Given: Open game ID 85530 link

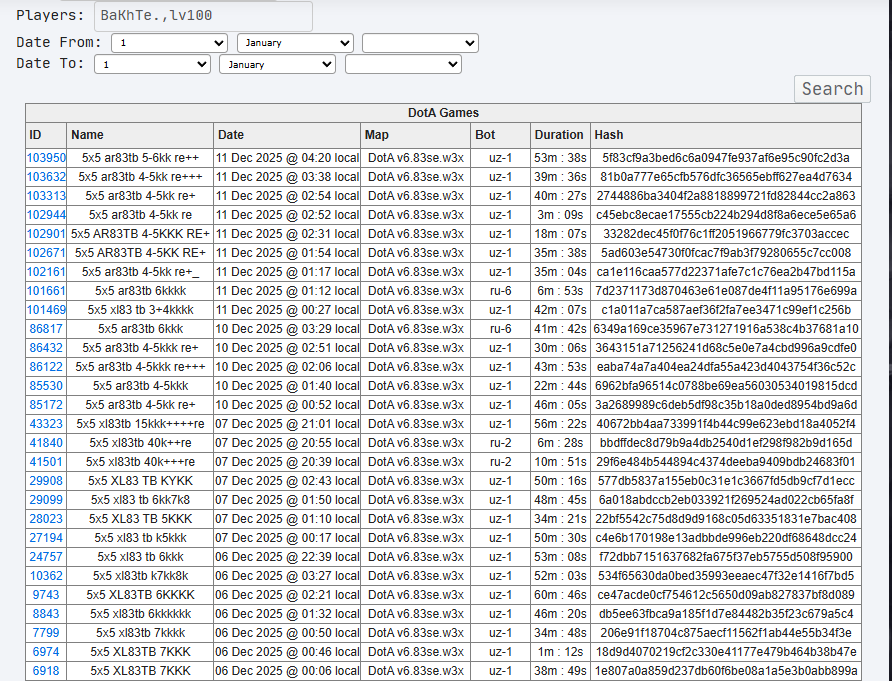Looking at the screenshot, I should pos(46,386).
